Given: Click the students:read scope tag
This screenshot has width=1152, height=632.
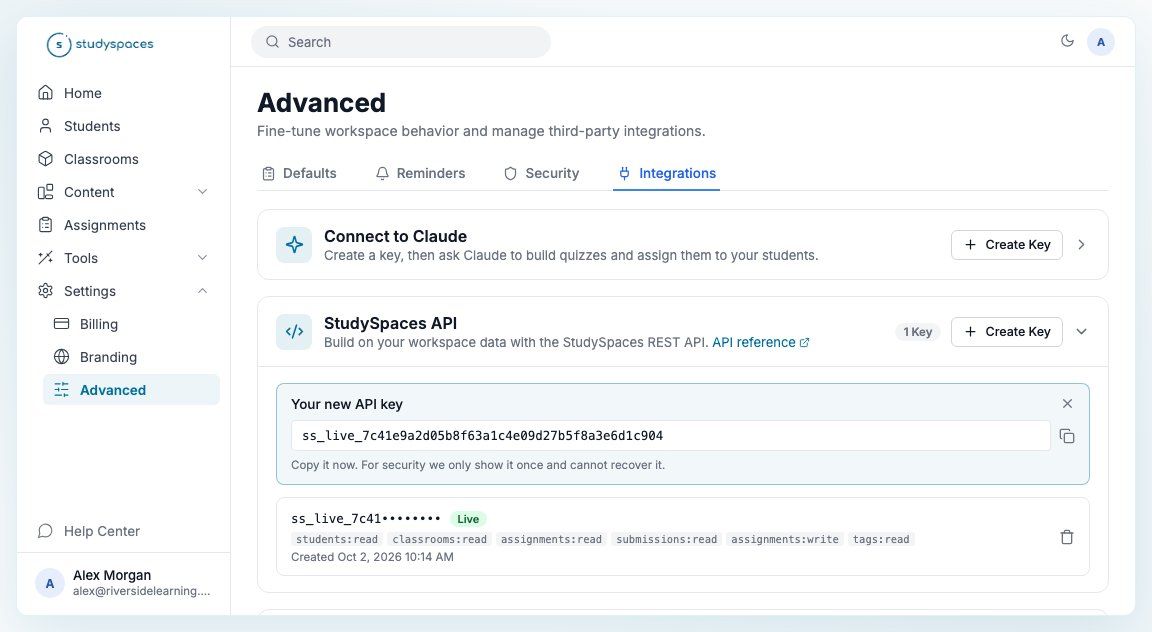Looking at the screenshot, I should coord(336,539).
